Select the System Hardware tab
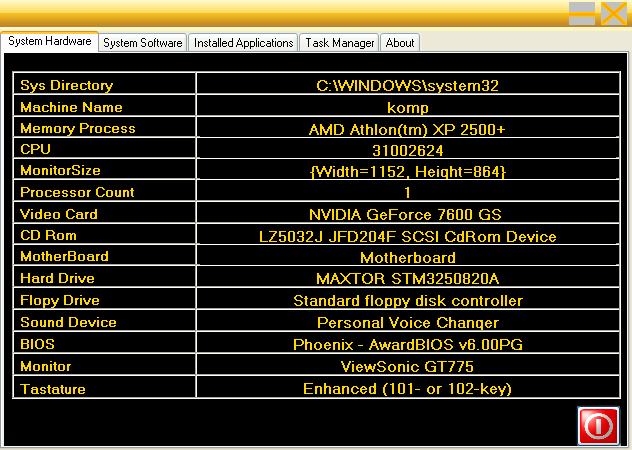This screenshot has height=450, width=632. [49, 41]
